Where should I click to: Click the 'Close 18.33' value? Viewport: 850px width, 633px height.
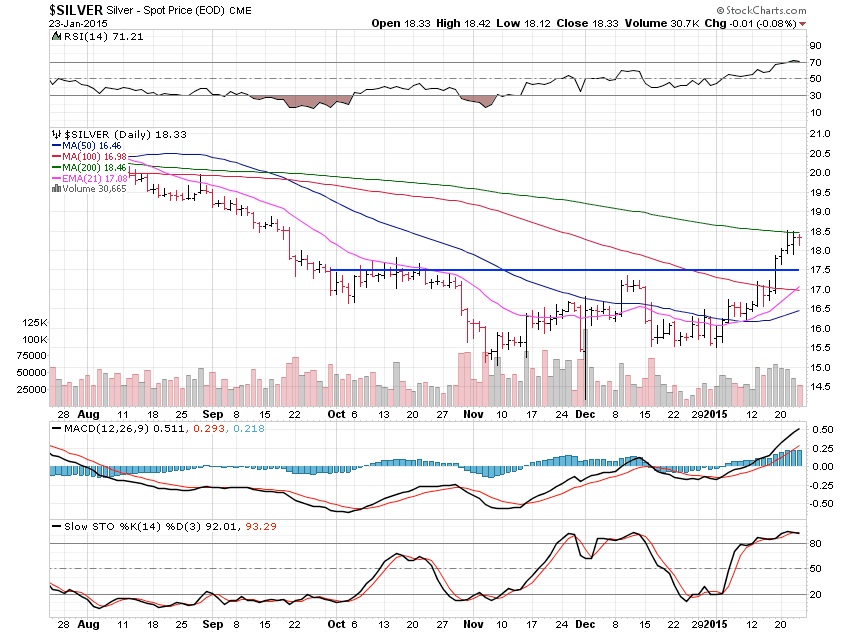[587, 23]
